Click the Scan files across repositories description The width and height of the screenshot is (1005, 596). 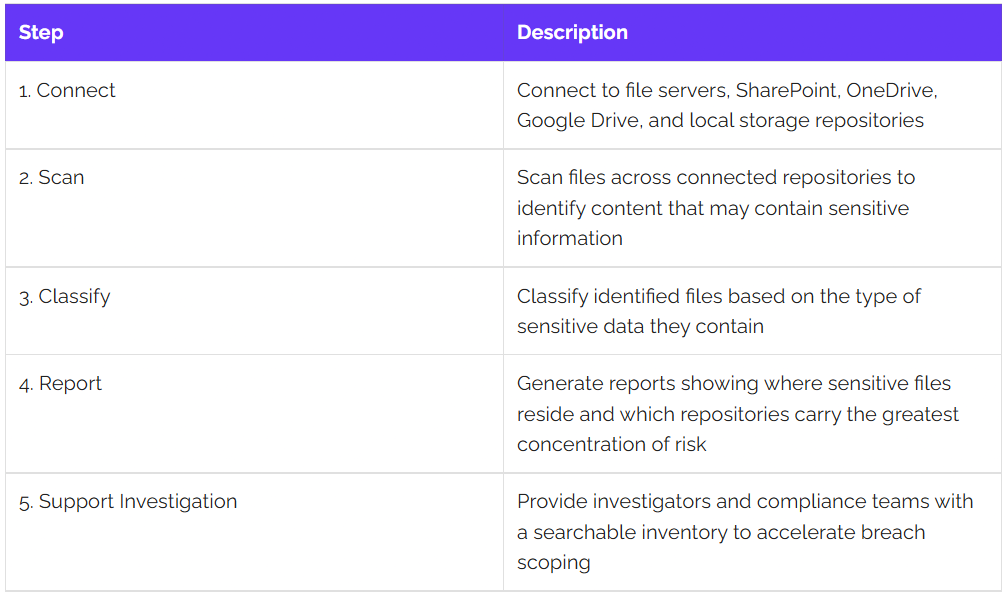(716, 208)
